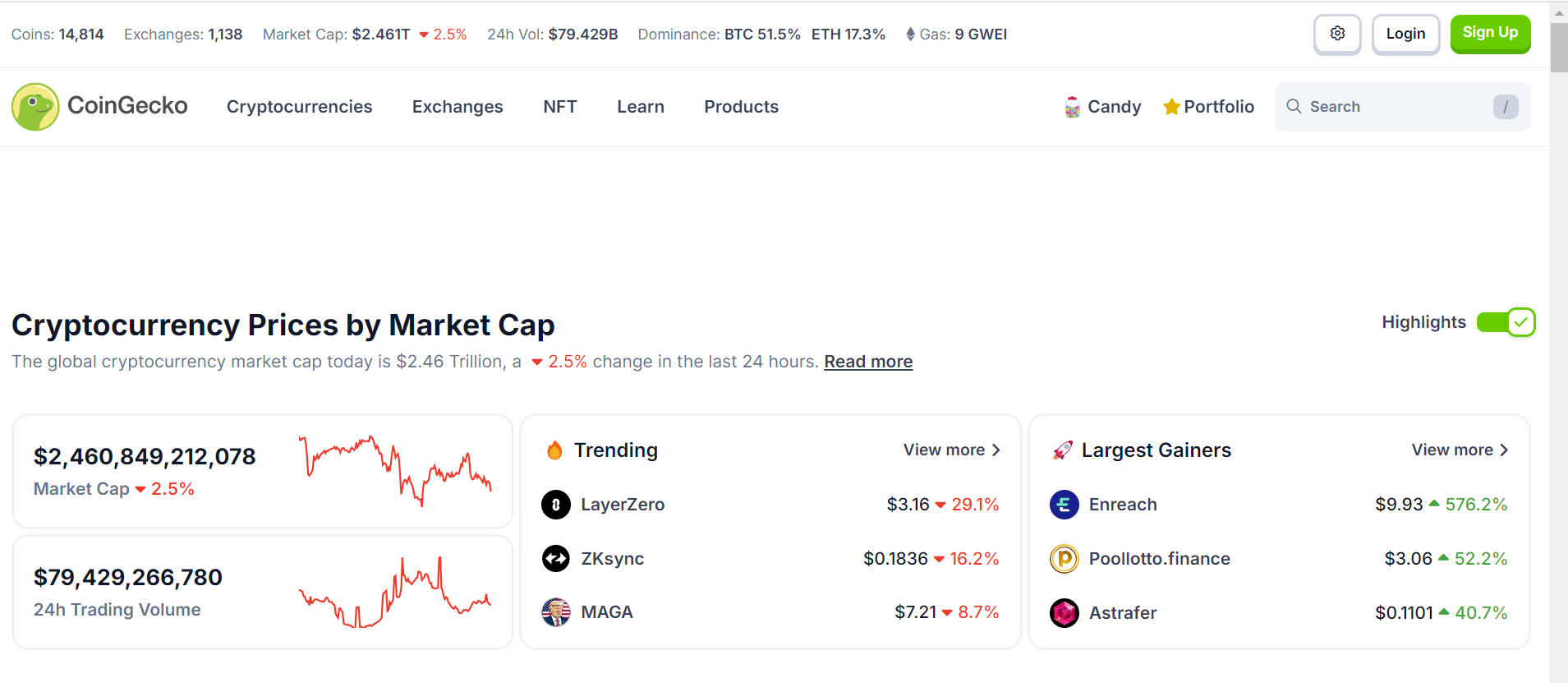Click the page vertical scrollbar thumb
This screenshot has width=1568, height=683.
click(x=1558, y=48)
